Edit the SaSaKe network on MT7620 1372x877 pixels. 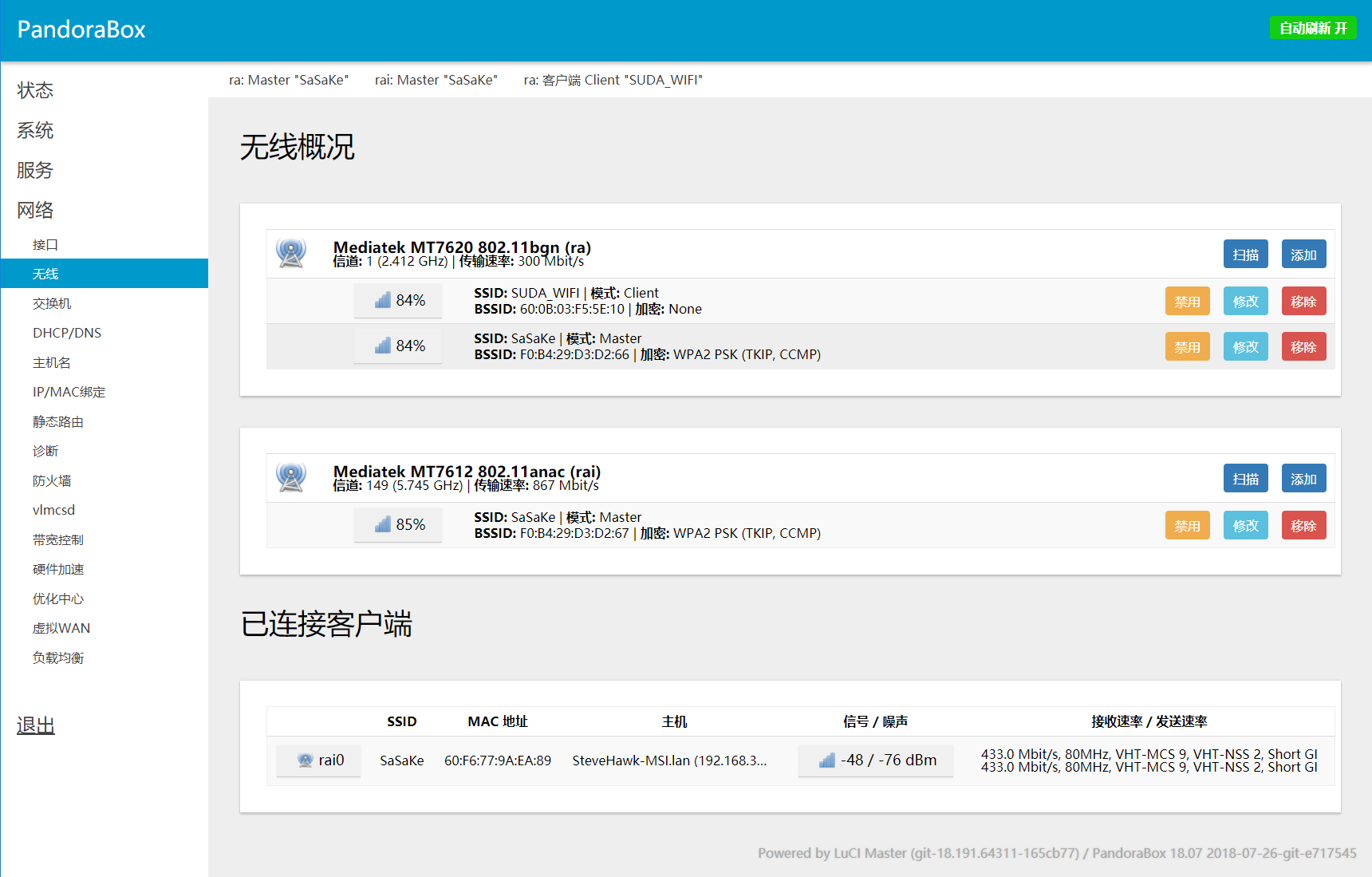1245,347
